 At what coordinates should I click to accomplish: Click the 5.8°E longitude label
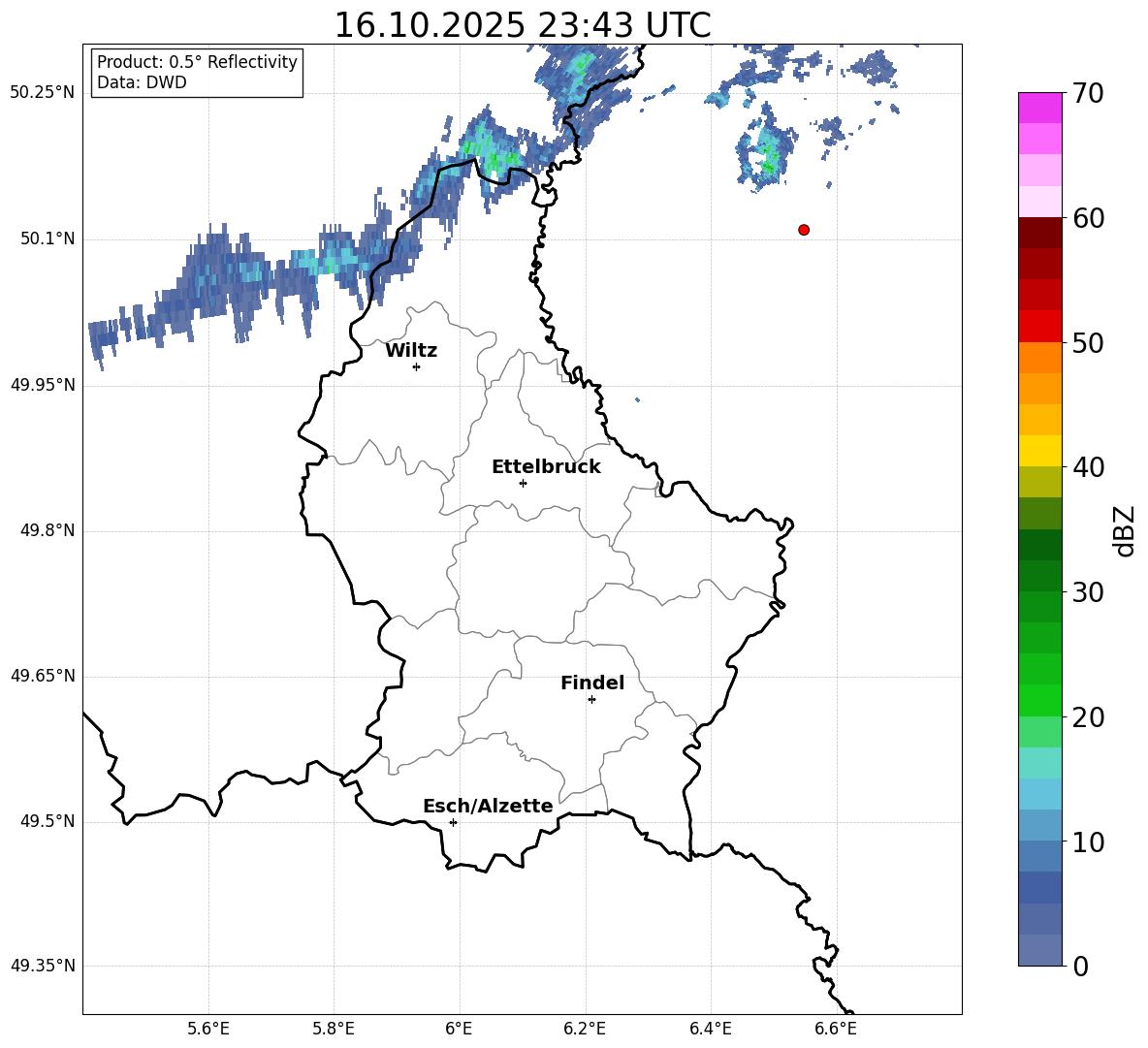click(334, 1029)
